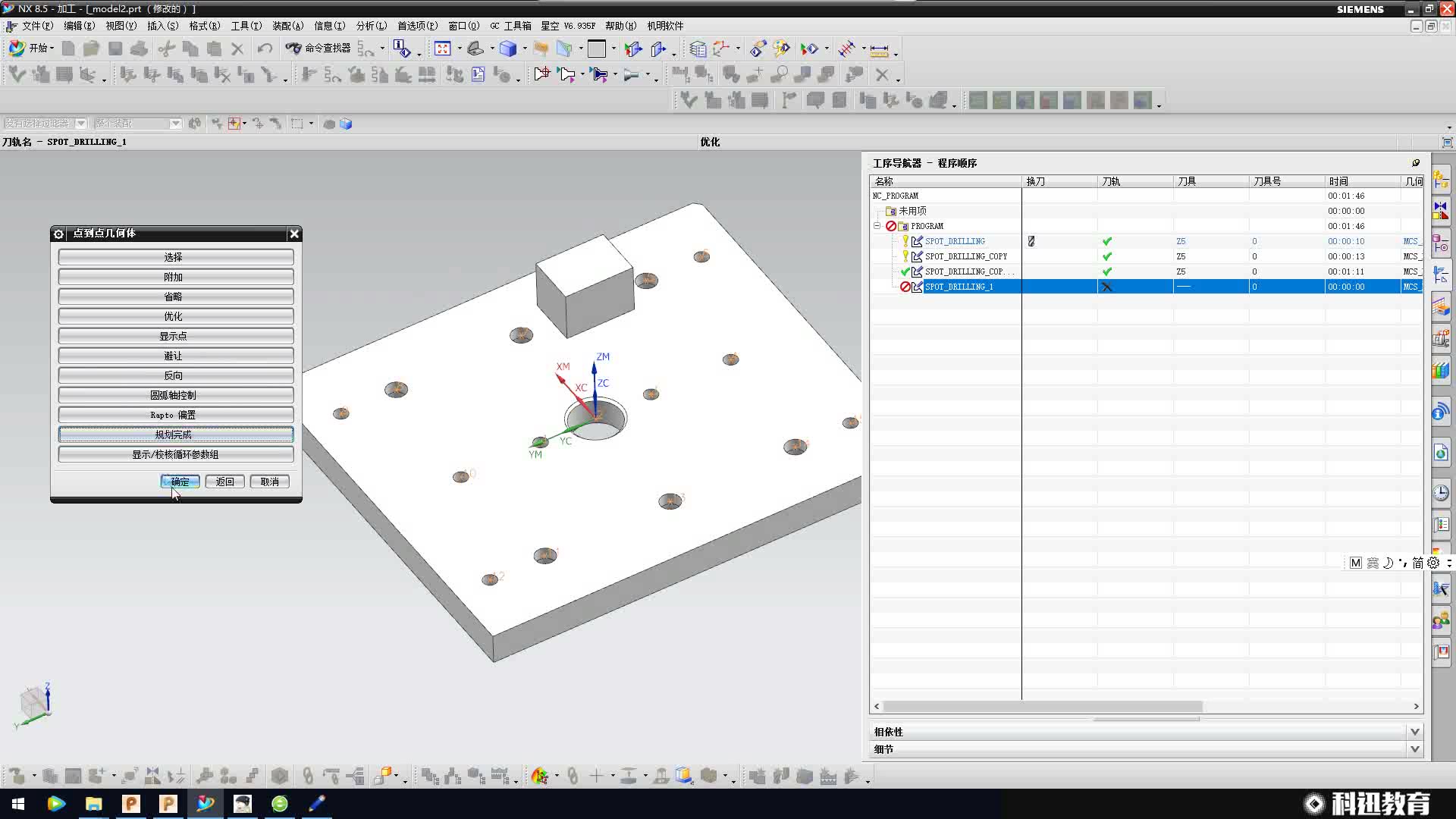Image resolution: width=1456 pixels, height=819 pixels.
Task: Select SPOT_DRILLING_COPY operation in navigator
Action: coord(965,256)
